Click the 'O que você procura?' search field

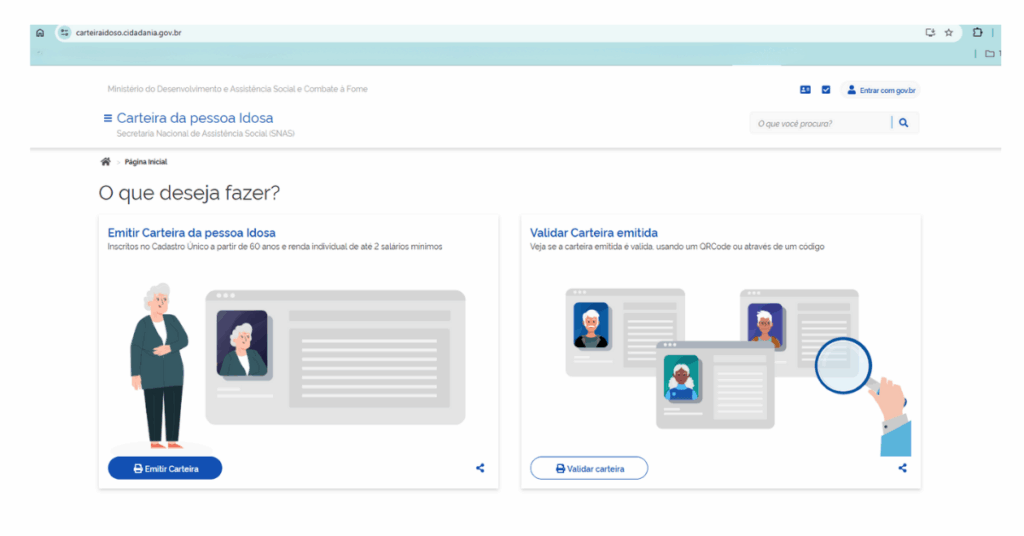pyautogui.click(x=818, y=123)
